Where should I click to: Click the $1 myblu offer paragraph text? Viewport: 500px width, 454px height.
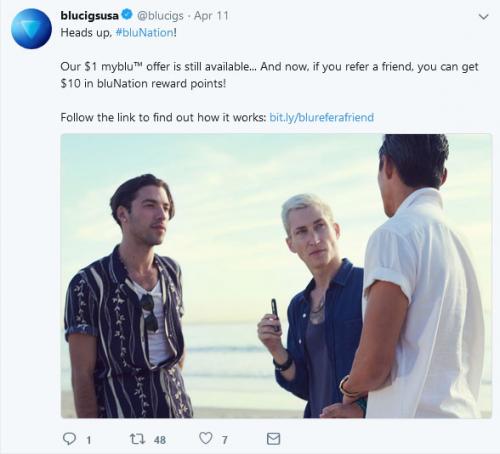click(269, 75)
